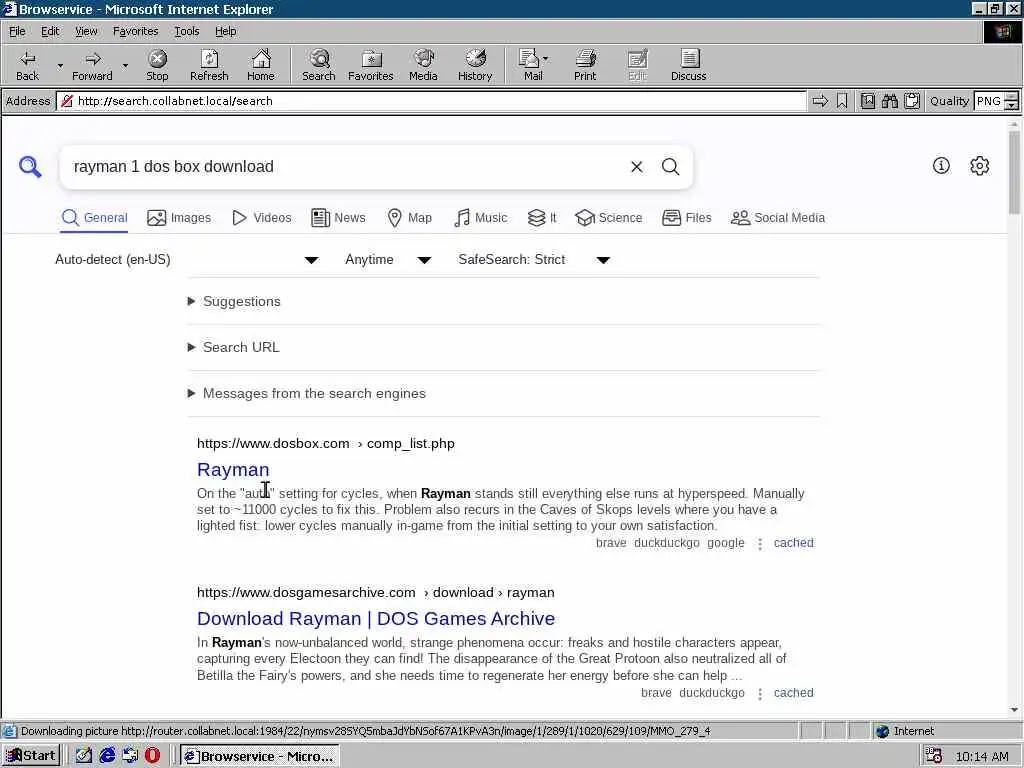This screenshot has height=768, width=1024.
Task: Open the View menu
Action: (86, 31)
